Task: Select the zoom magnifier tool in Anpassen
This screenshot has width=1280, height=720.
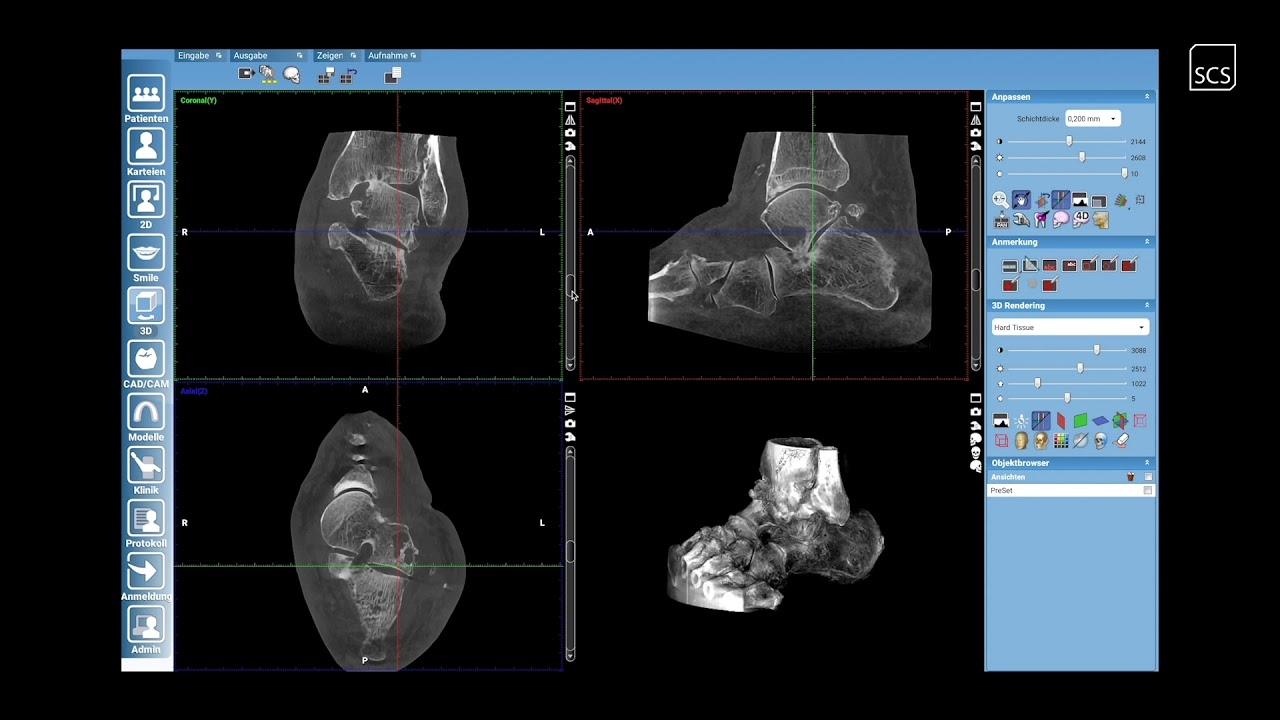Action: click(999, 200)
